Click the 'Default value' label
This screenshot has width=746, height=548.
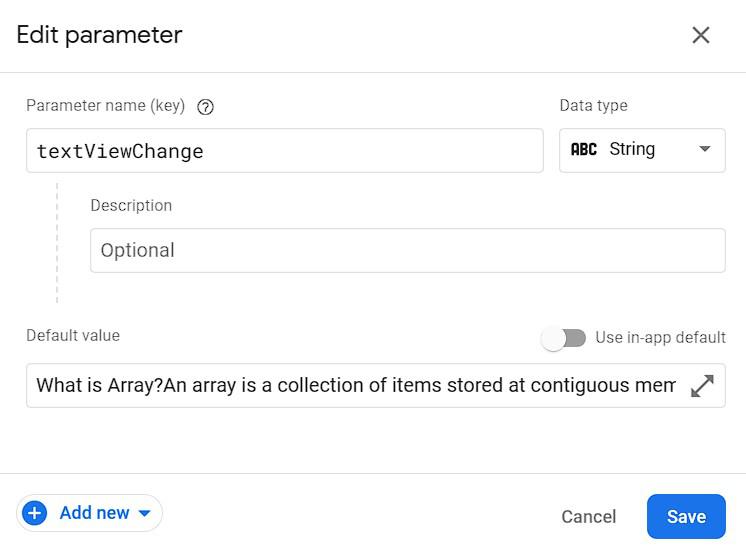coord(73,336)
